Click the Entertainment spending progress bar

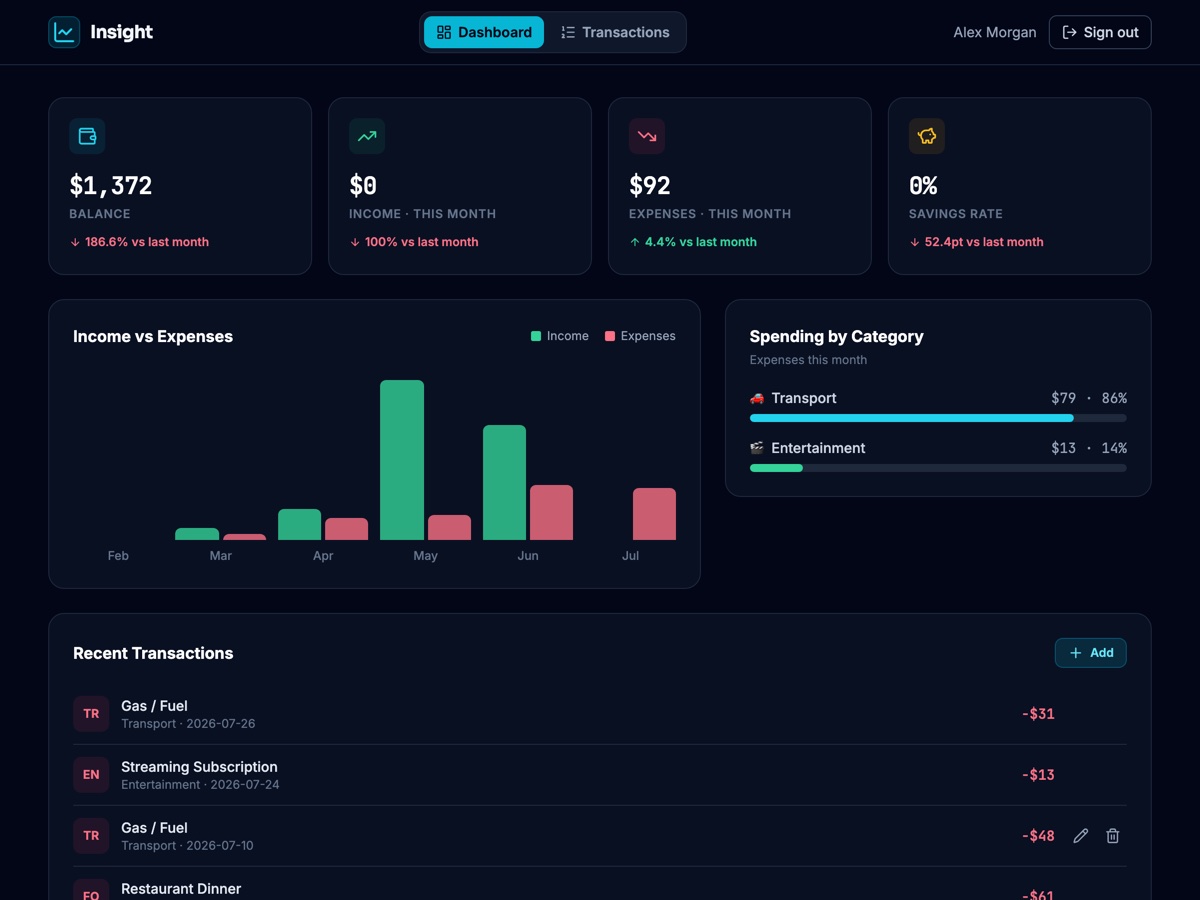click(x=938, y=468)
